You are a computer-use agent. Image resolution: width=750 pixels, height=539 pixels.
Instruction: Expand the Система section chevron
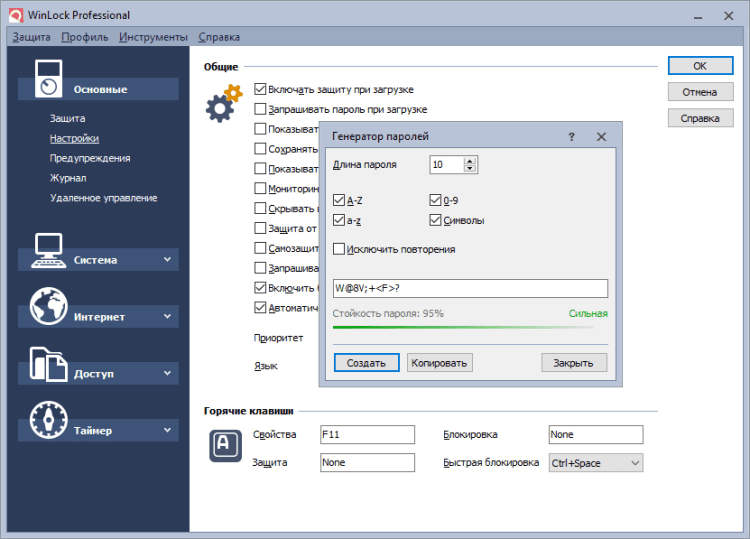pyautogui.click(x=167, y=260)
